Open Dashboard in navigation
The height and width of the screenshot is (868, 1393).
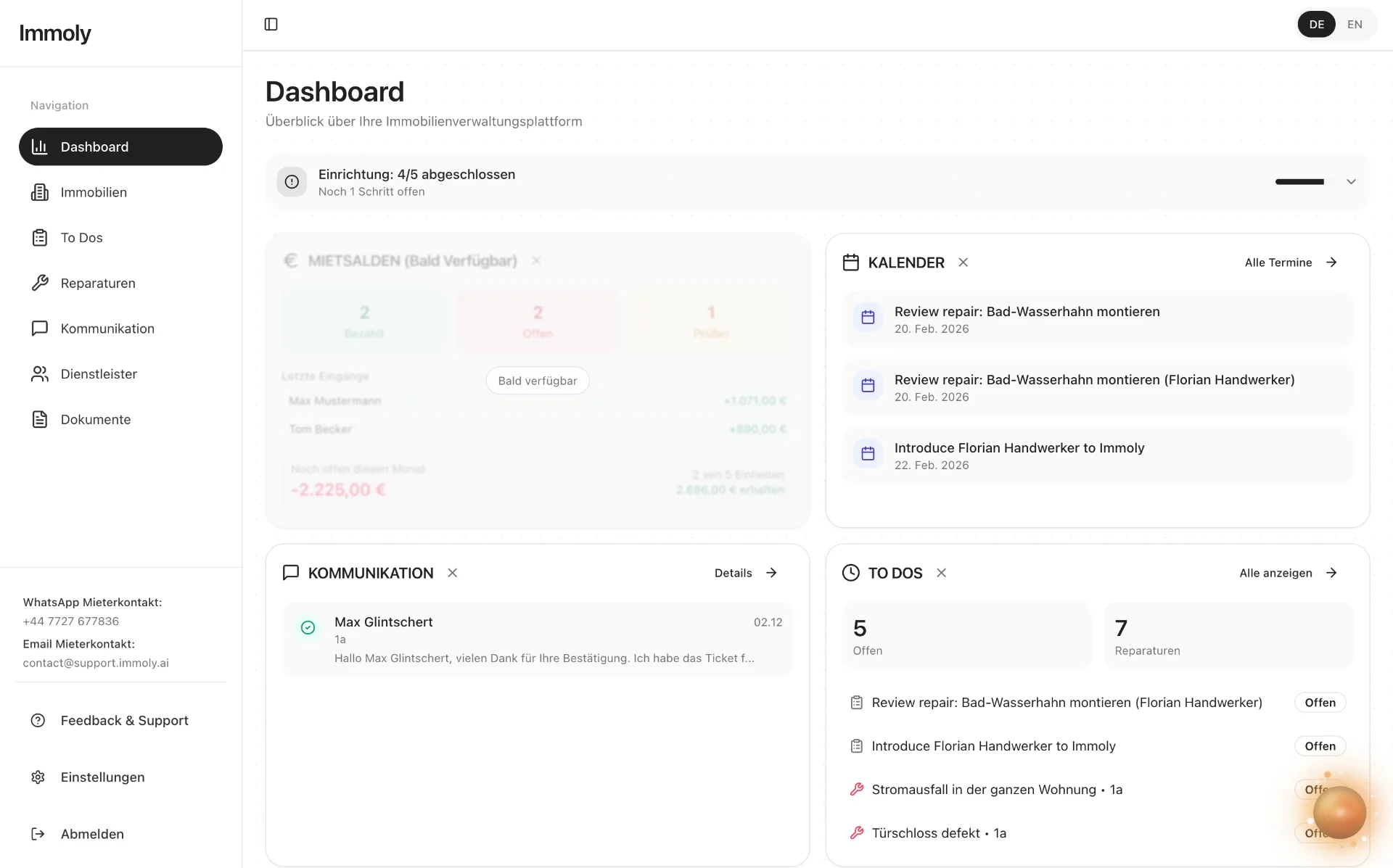120,146
